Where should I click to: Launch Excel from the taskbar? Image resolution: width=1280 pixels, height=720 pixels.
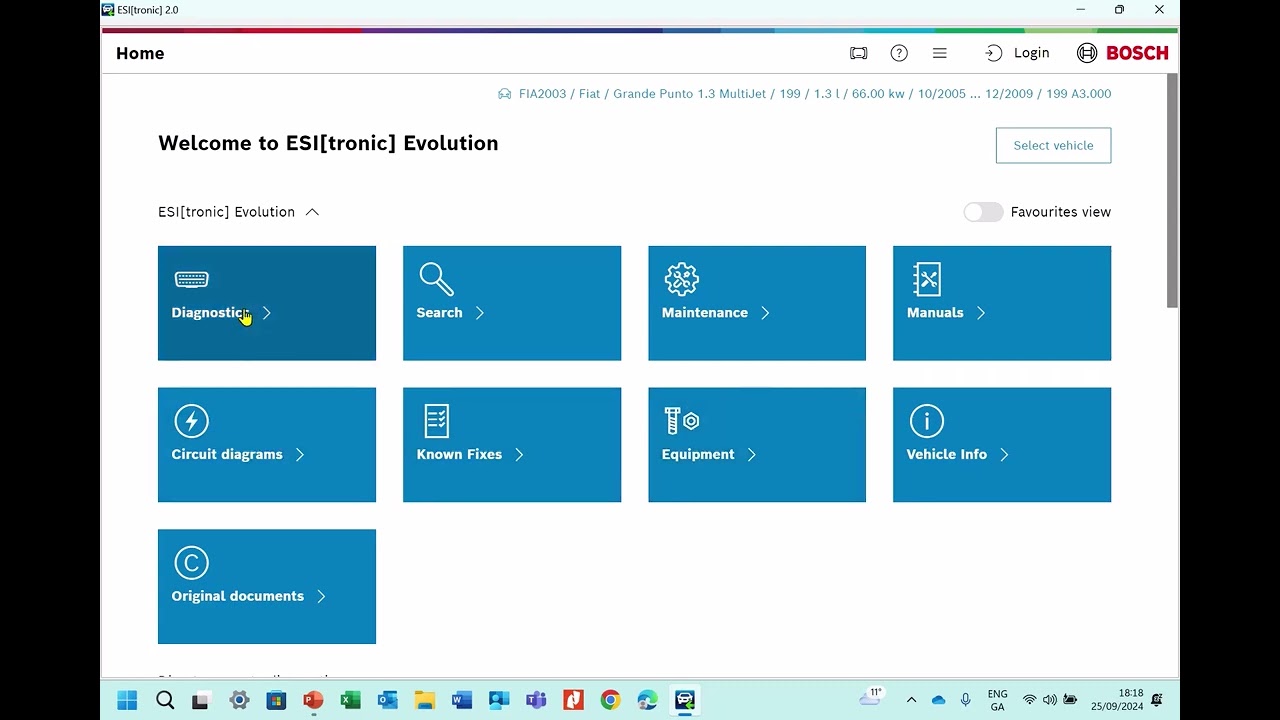point(350,700)
